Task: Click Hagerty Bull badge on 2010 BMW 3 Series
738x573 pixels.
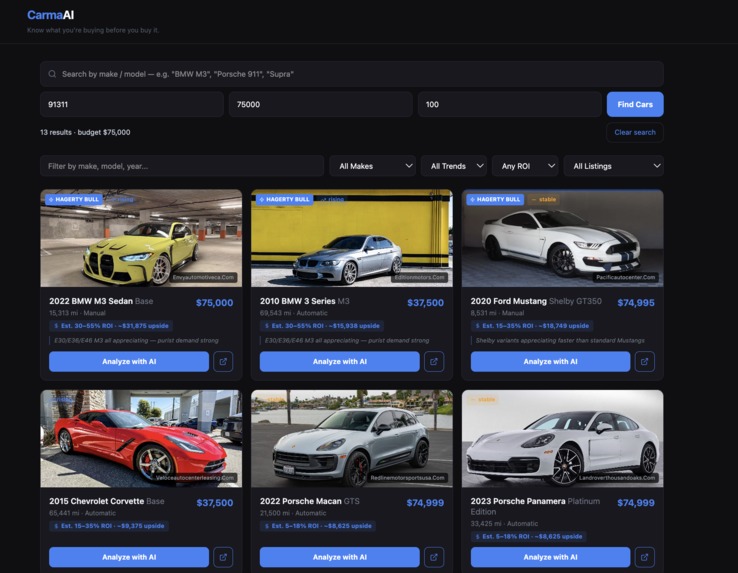Action: (284, 200)
